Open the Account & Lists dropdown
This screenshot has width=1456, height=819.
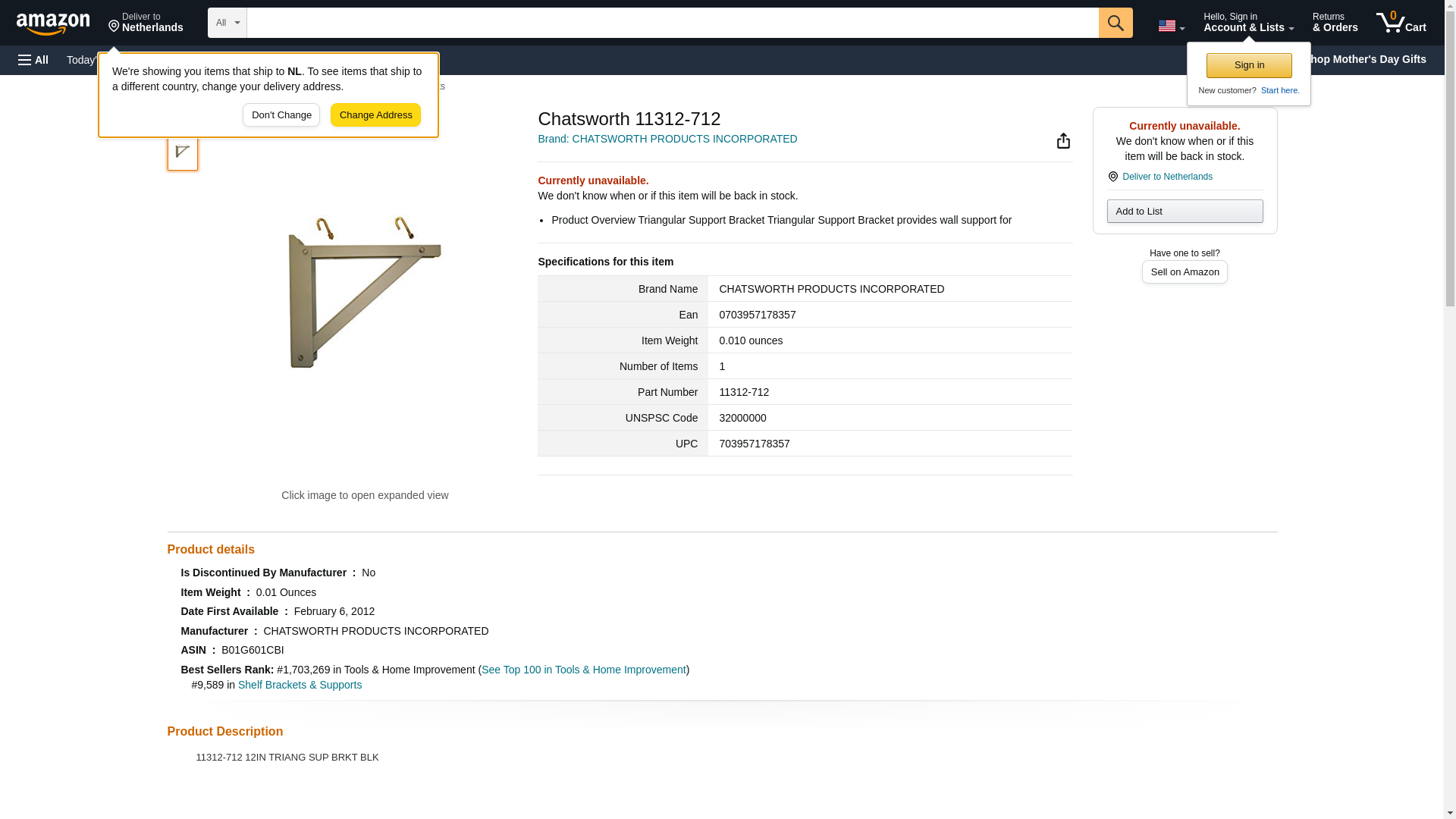(x=1247, y=23)
